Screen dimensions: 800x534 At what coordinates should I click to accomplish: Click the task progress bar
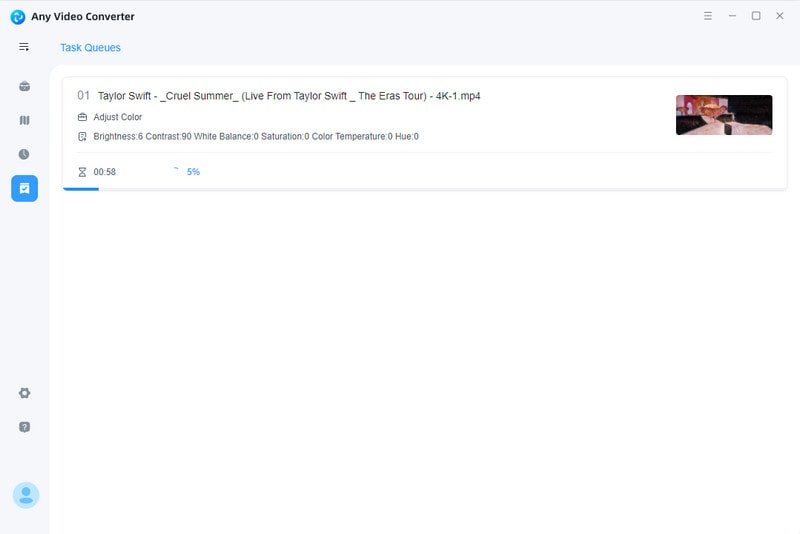(424, 189)
